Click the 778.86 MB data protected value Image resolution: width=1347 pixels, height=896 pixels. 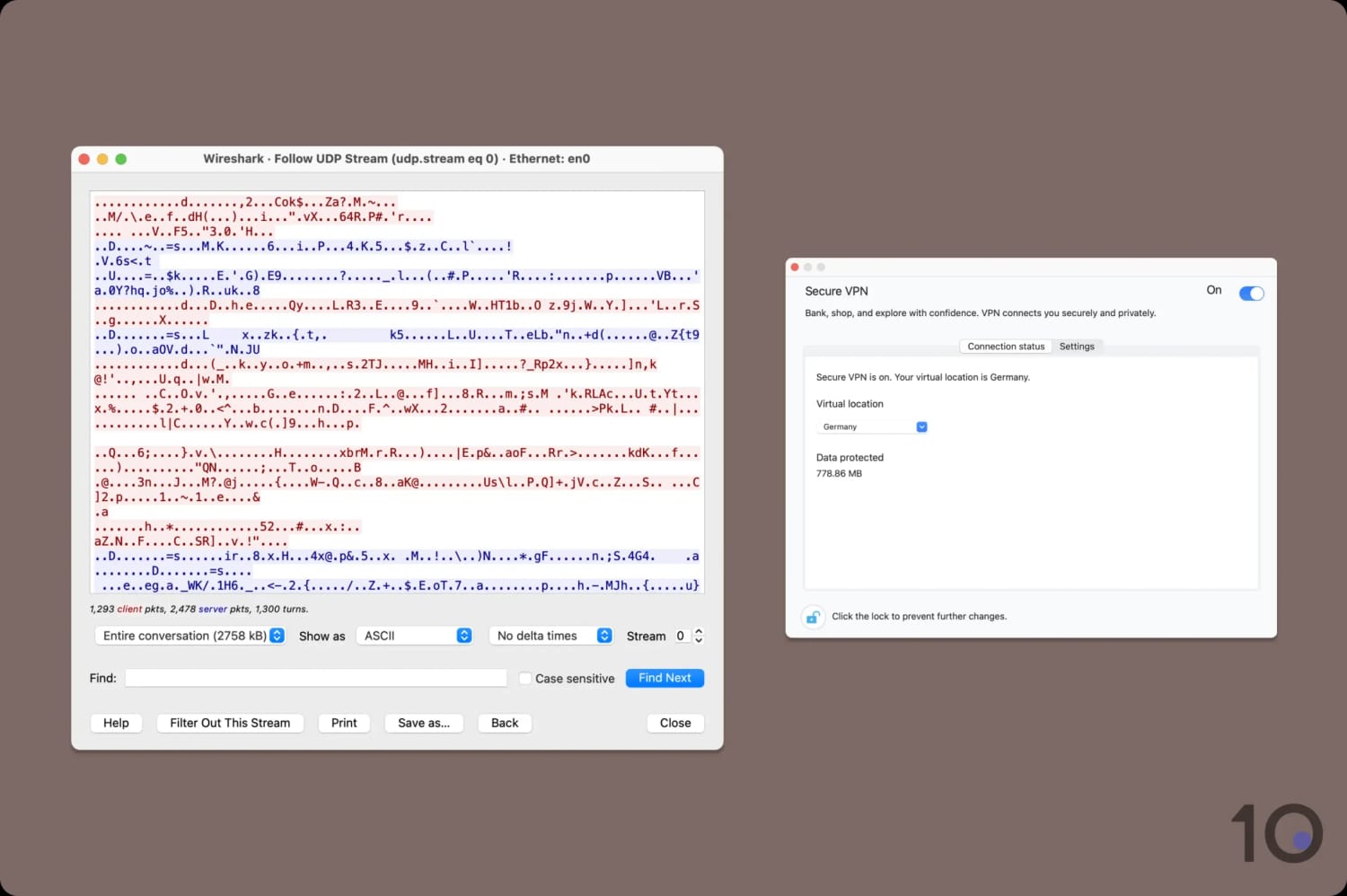(x=839, y=474)
